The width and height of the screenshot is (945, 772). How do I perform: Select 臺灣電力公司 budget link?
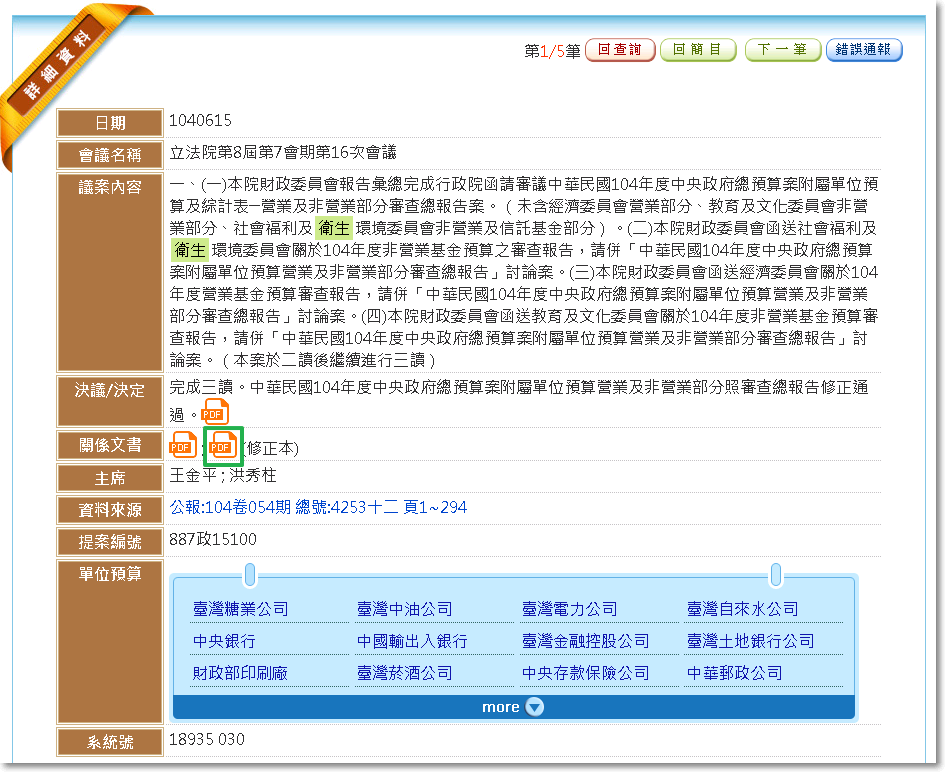[x=569, y=609]
